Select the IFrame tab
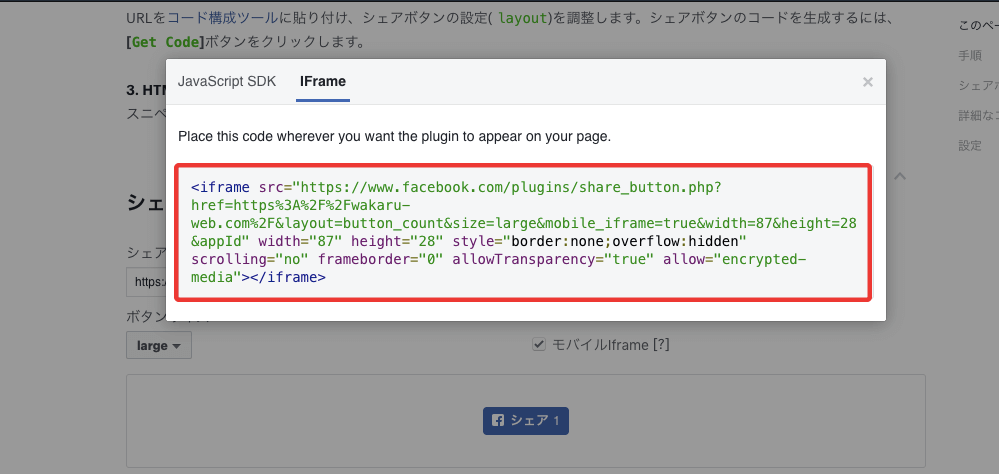 [x=323, y=81]
